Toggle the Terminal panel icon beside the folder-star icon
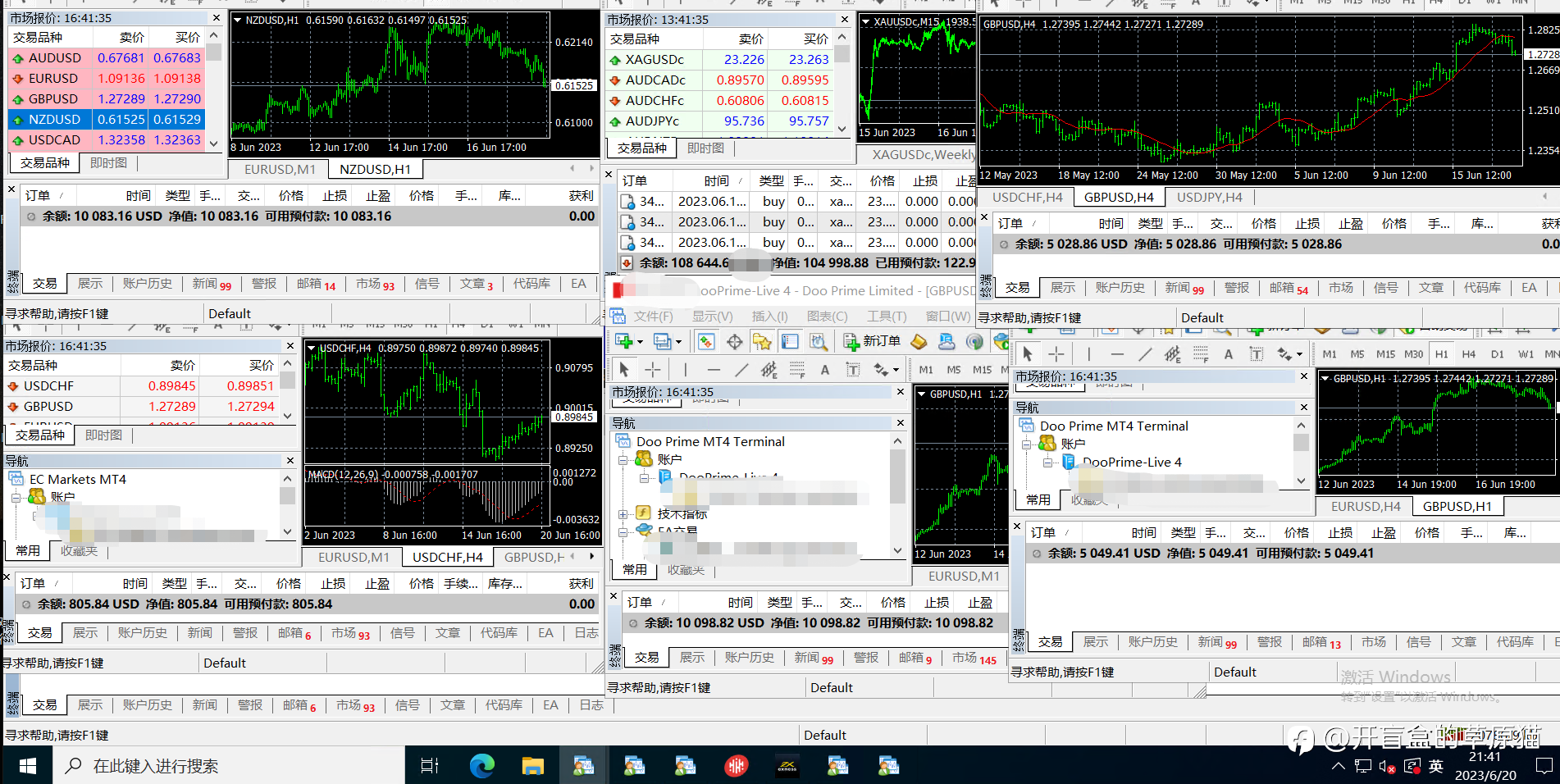 (x=790, y=342)
